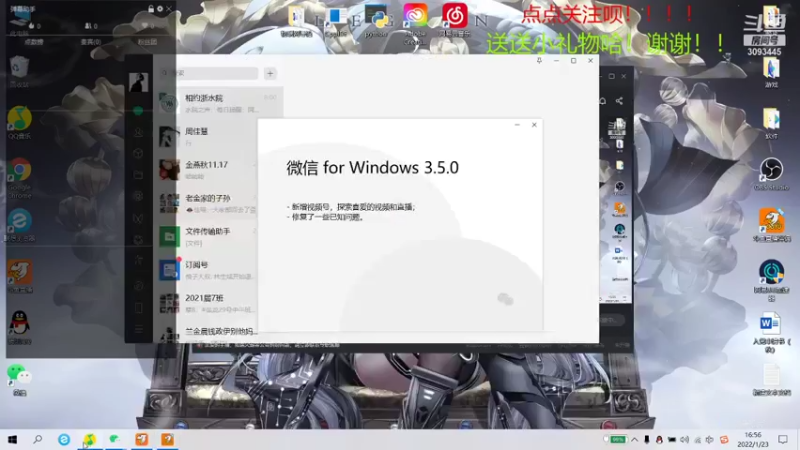This screenshot has width=800, height=450.
Task: Click the WeChat icon in the taskbar
Action: 115,439
